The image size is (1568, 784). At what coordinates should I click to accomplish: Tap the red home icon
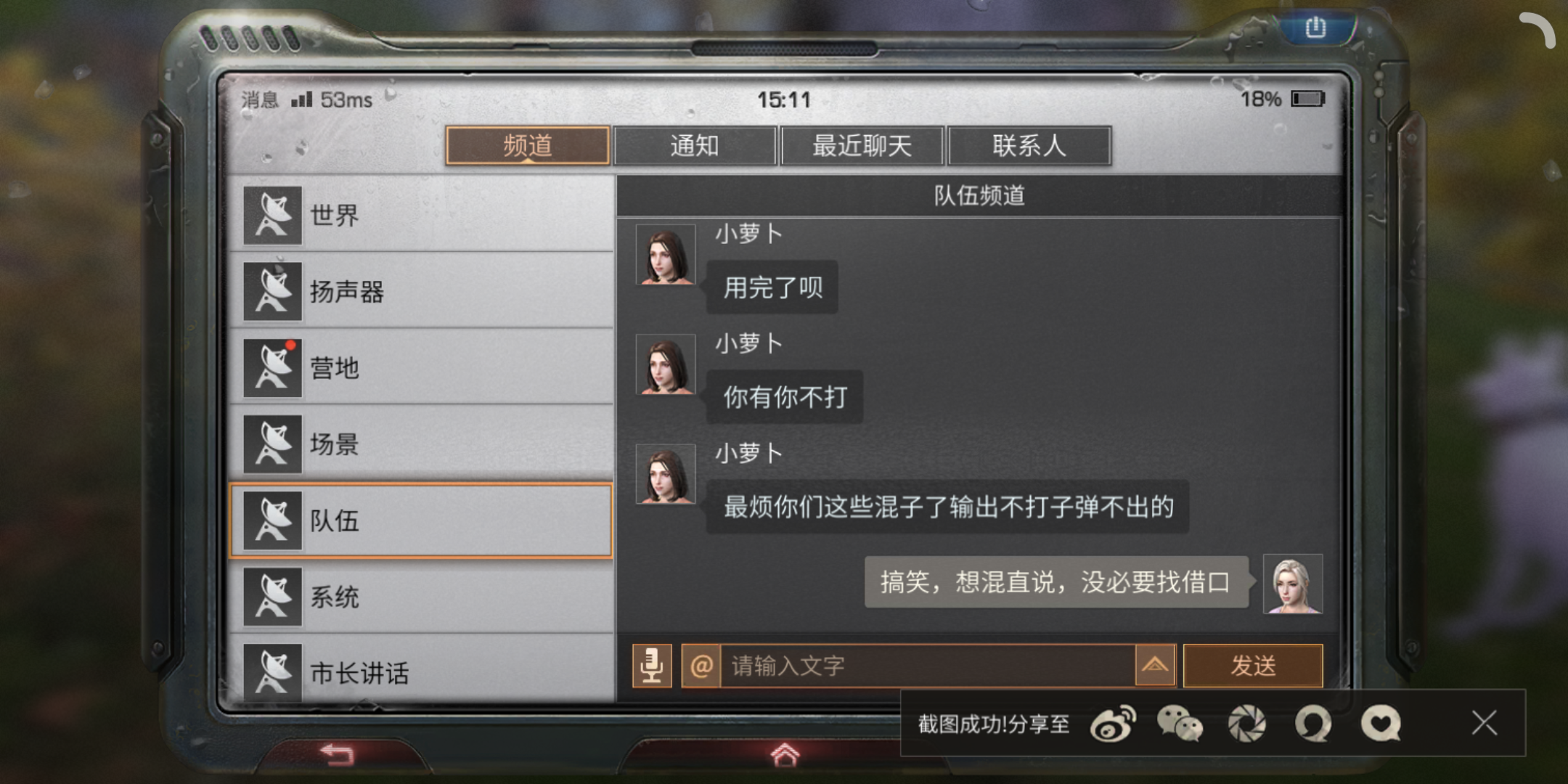[x=784, y=755]
